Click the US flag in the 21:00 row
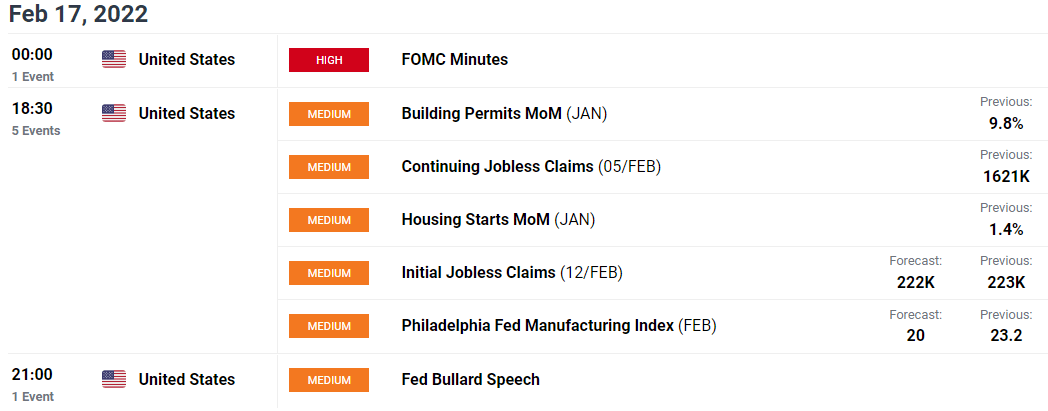The width and height of the screenshot is (1048, 411). click(x=114, y=380)
